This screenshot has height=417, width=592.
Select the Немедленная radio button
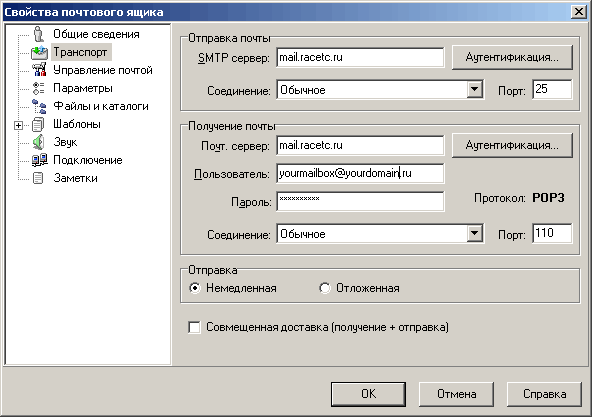pyautogui.click(x=195, y=288)
